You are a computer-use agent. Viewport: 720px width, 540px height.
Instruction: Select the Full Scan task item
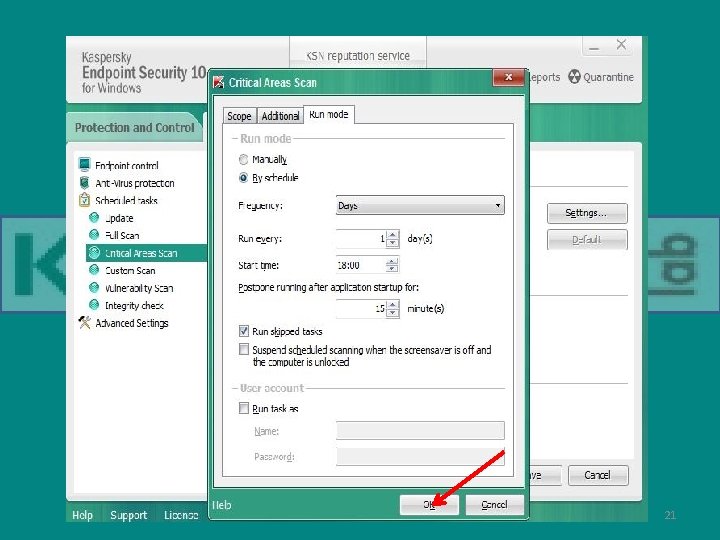122,236
